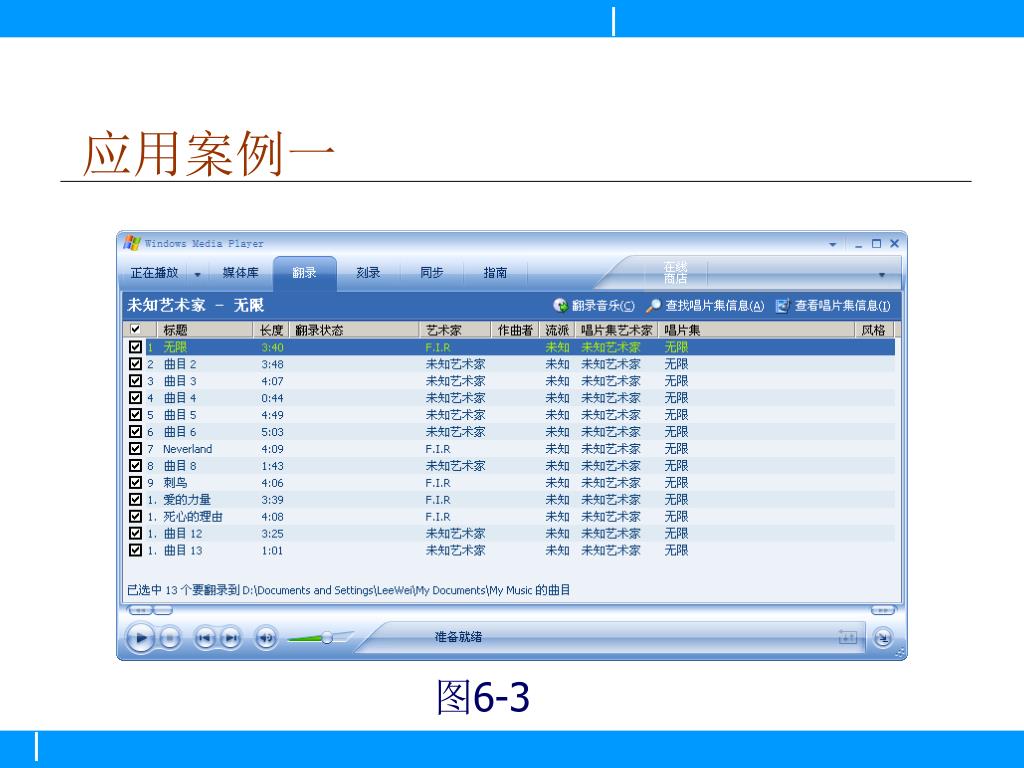Switch to skin mode icon at bottom right
This screenshot has height=768, width=1024.
coord(883,637)
